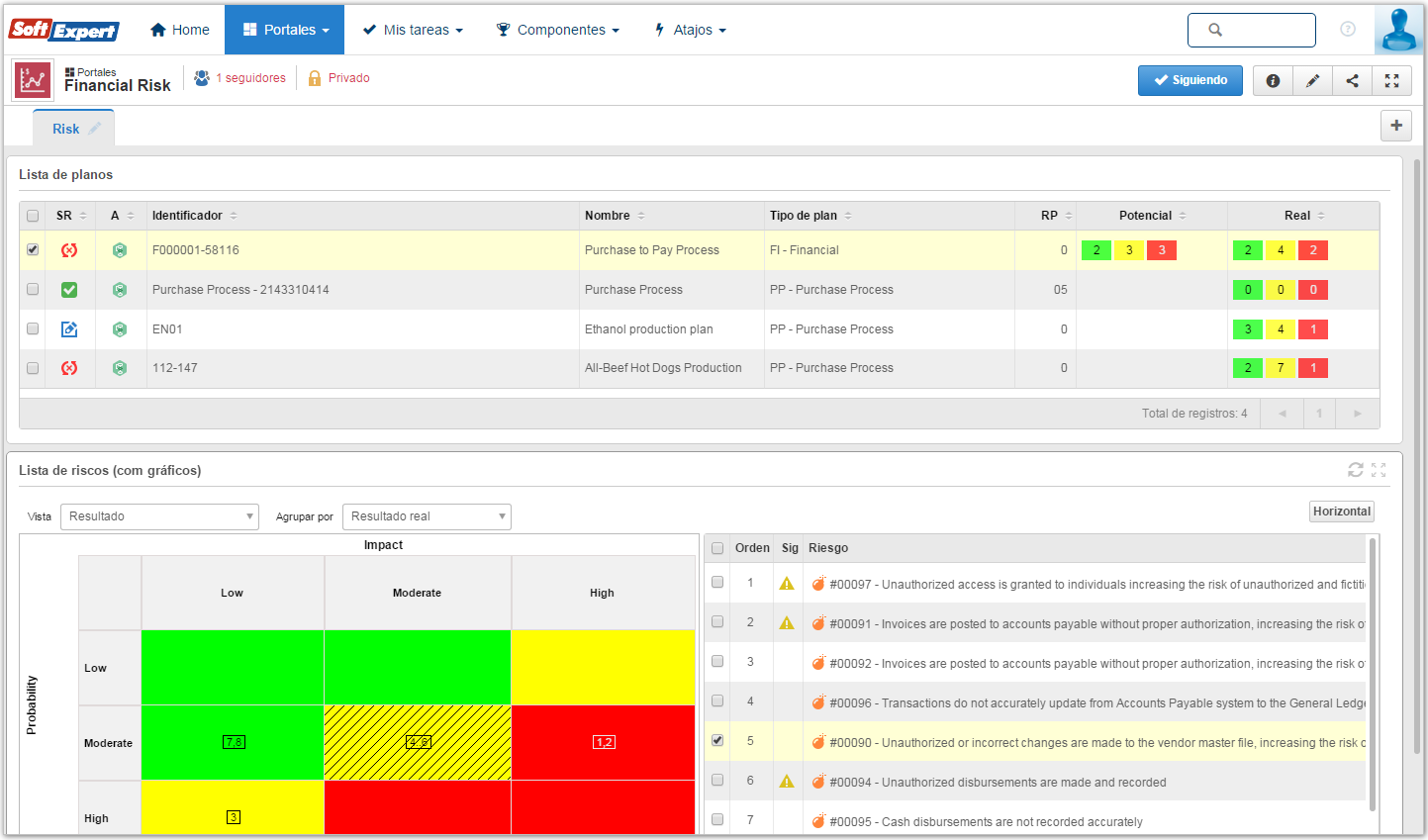Click the pencil edit portal icon
The image size is (1428, 840).
pos(1312,81)
